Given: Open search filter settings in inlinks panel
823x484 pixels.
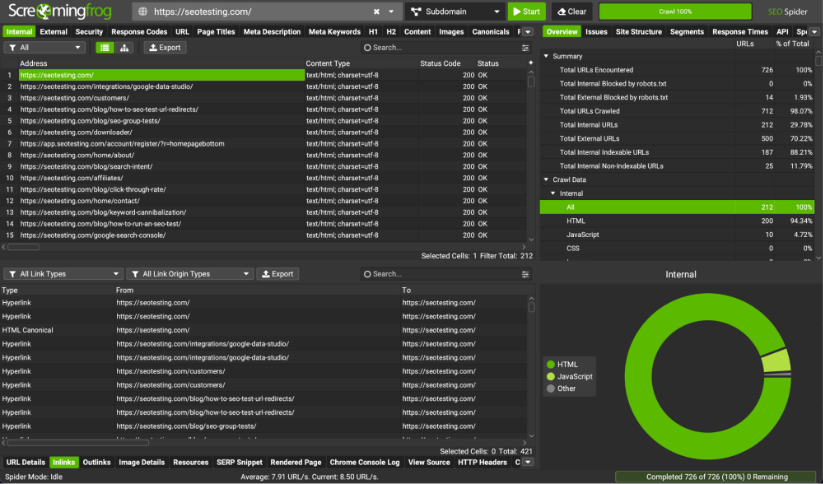Looking at the screenshot, I should 526,274.
